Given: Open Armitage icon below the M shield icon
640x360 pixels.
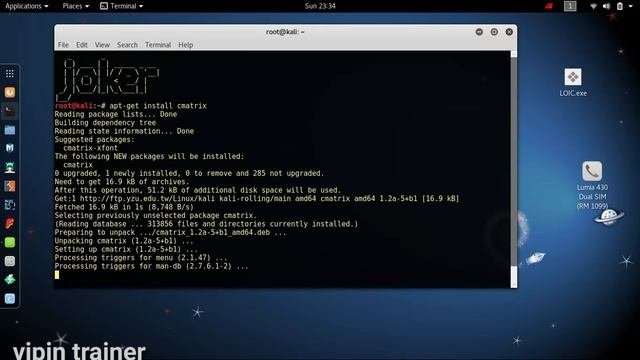Looking at the screenshot, I should click(10, 167).
